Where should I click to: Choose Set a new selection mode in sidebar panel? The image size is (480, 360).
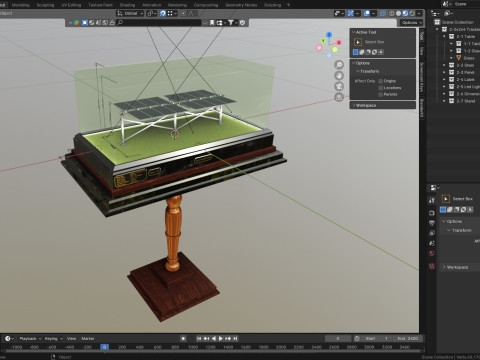[356, 52]
